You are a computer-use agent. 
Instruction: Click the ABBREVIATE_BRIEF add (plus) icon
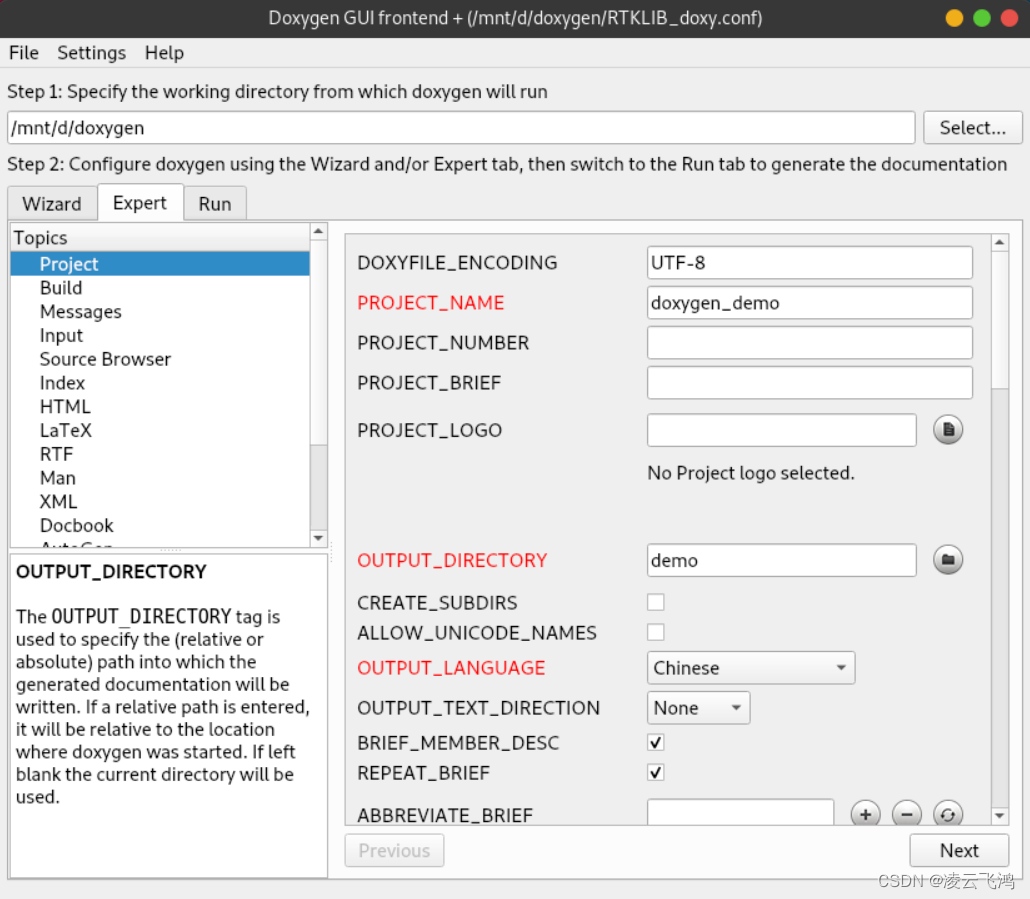[x=865, y=814]
